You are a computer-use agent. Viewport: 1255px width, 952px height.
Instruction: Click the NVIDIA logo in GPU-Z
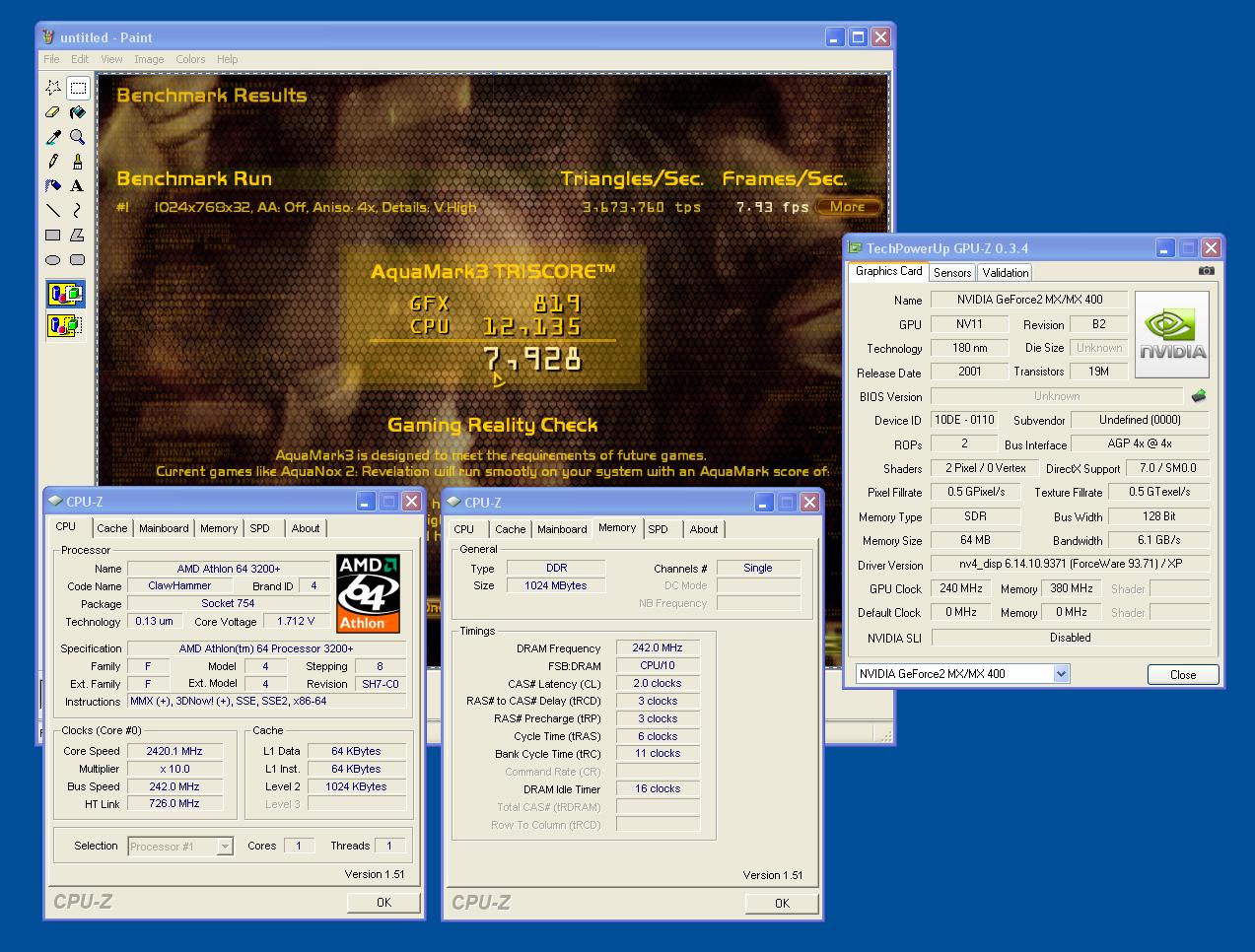point(1172,334)
